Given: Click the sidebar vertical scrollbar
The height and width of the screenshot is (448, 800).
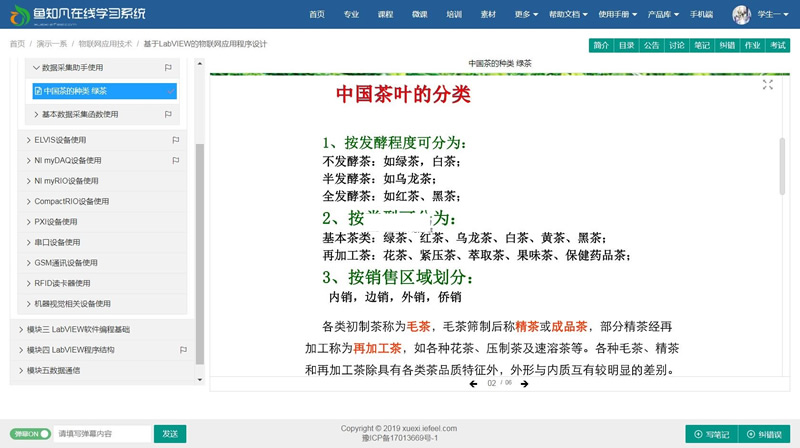Looking at the screenshot, I should tap(199, 250).
